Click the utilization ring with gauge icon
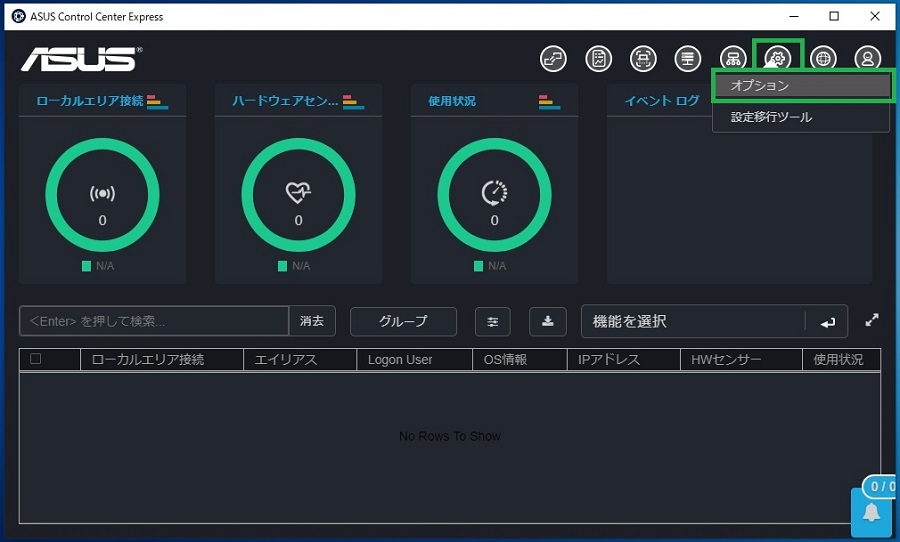900x542 pixels. (x=494, y=195)
